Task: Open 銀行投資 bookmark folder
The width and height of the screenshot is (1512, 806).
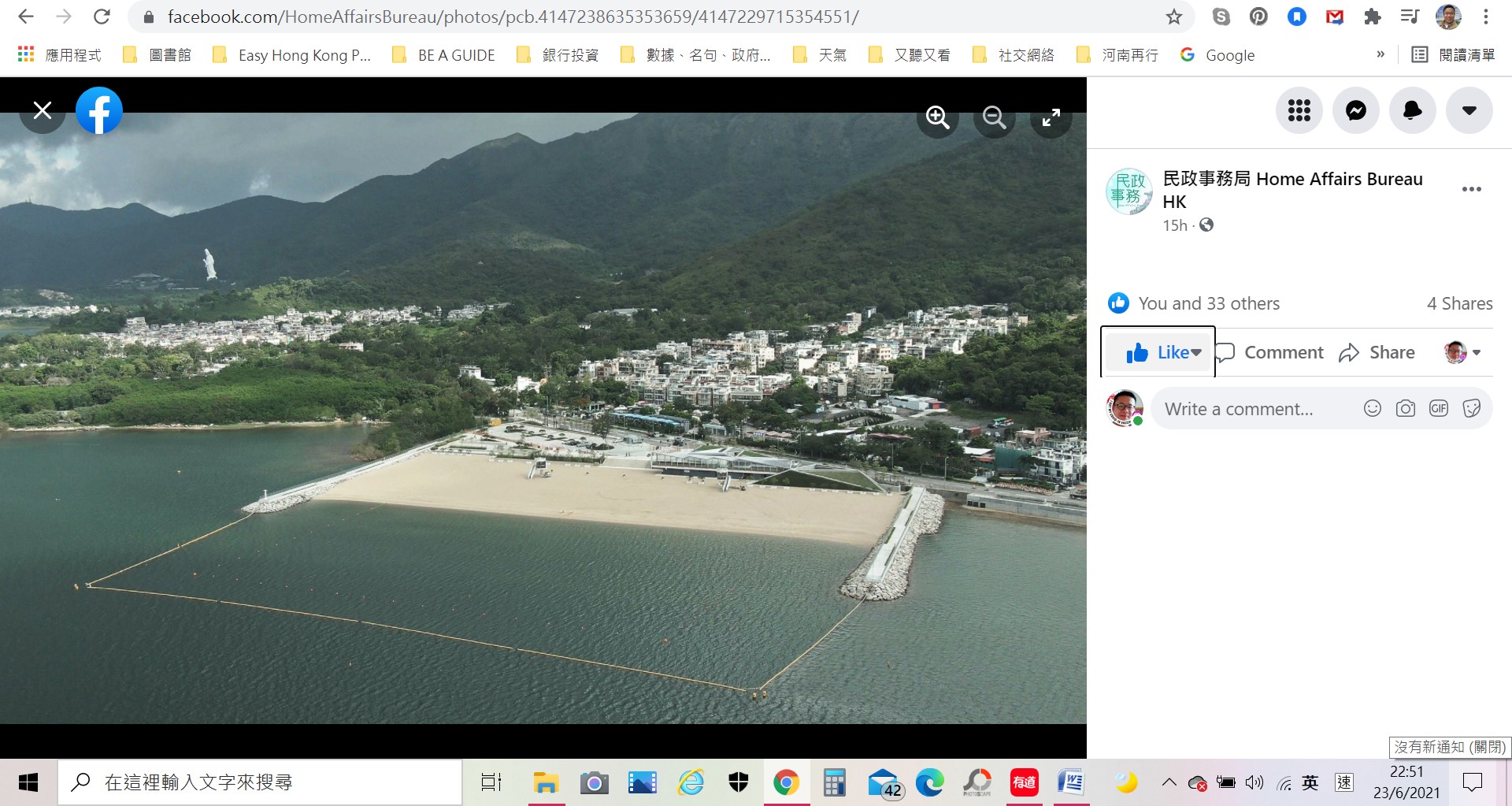Action: (x=558, y=54)
